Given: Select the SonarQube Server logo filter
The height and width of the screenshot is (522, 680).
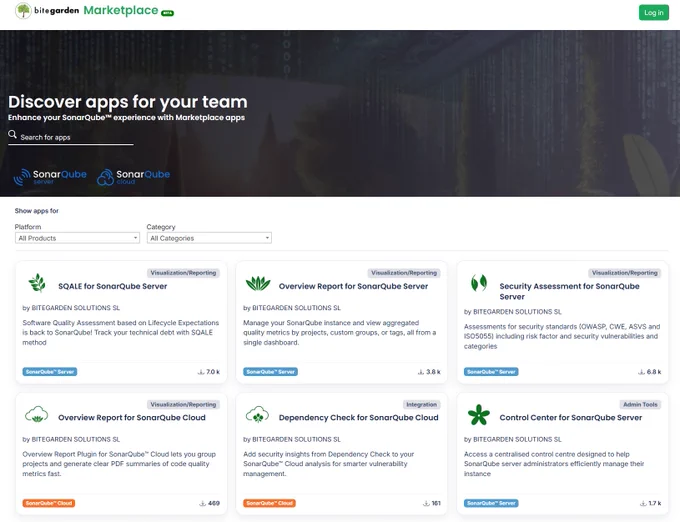Looking at the screenshot, I should [50, 176].
